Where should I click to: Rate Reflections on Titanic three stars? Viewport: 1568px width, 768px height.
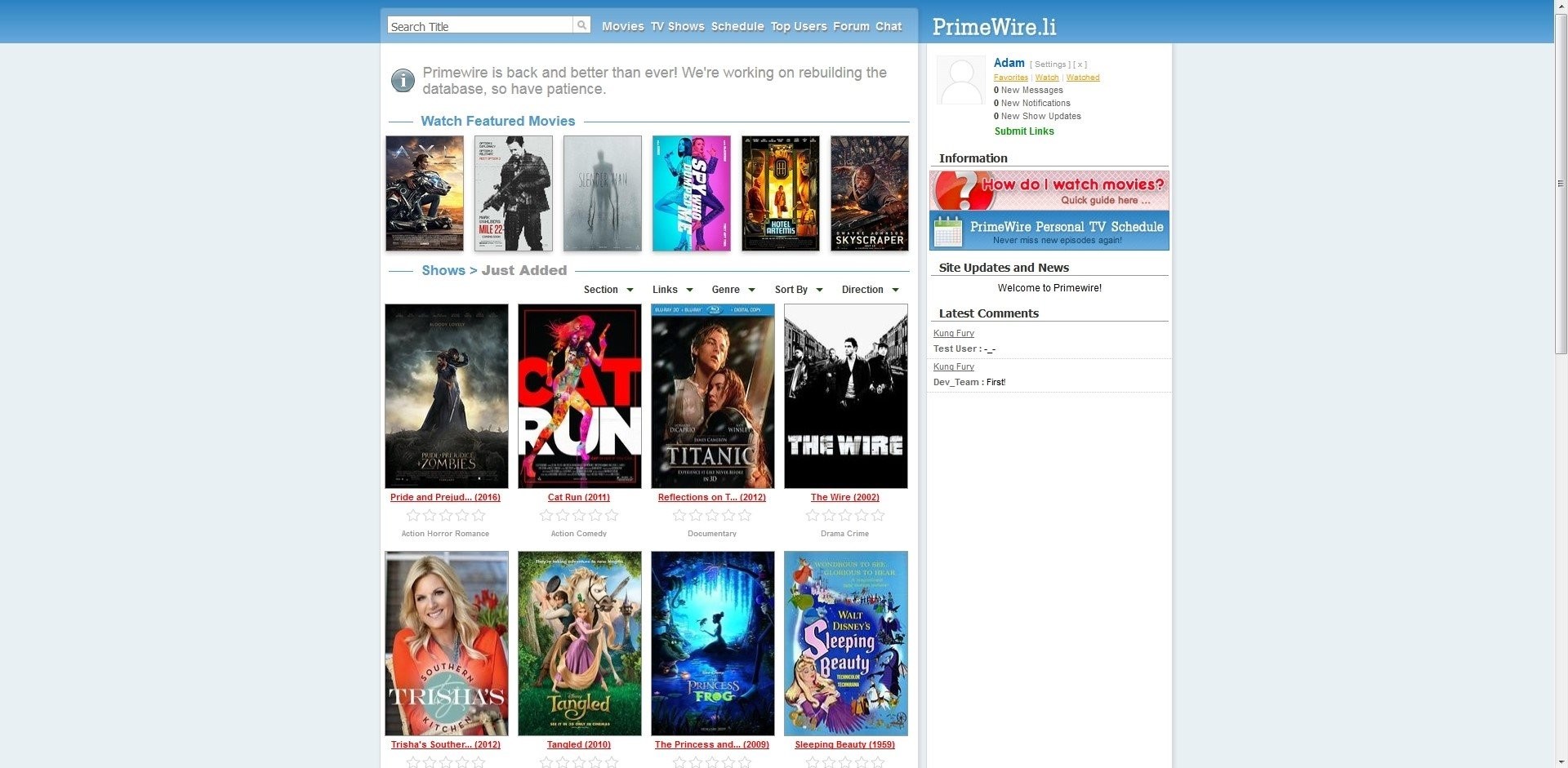coord(712,515)
